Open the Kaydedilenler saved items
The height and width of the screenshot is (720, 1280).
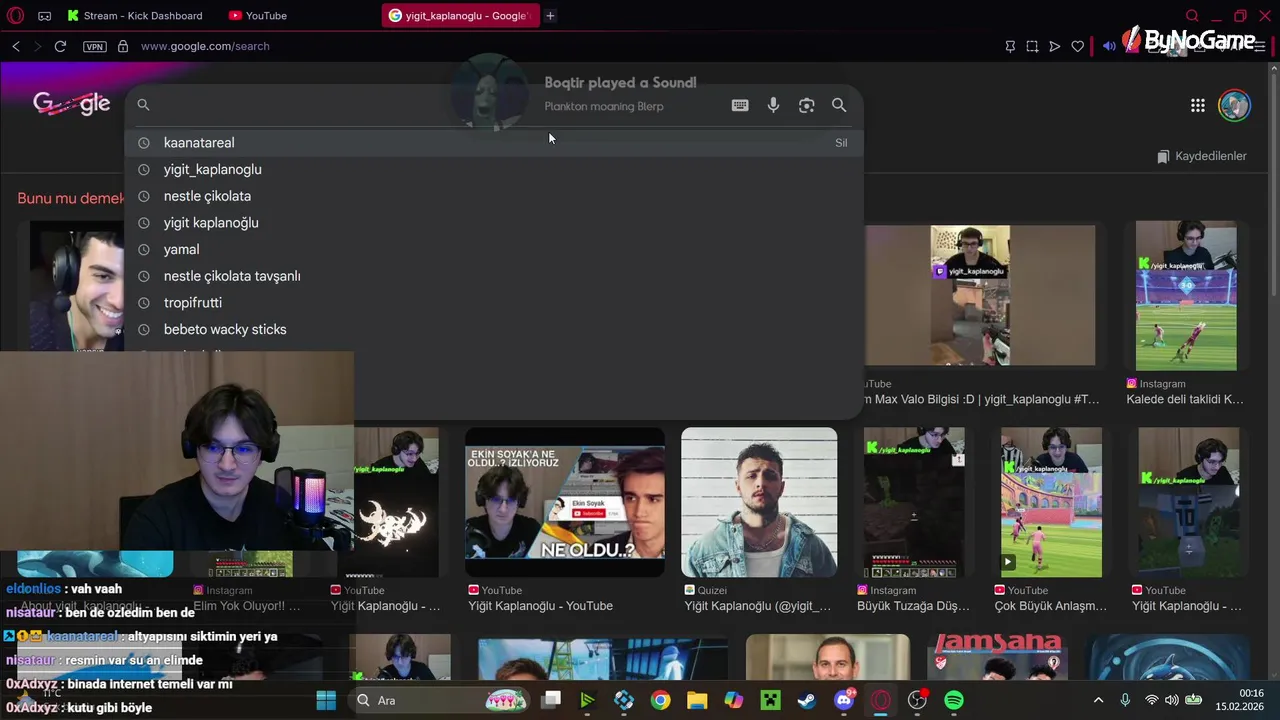(1201, 156)
